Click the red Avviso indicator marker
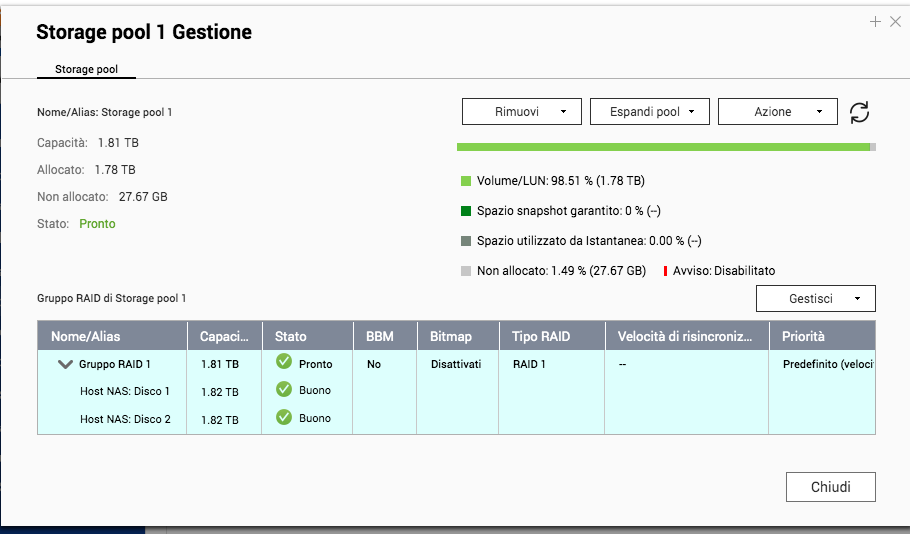This screenshot has width=910, height=534. 665,270
